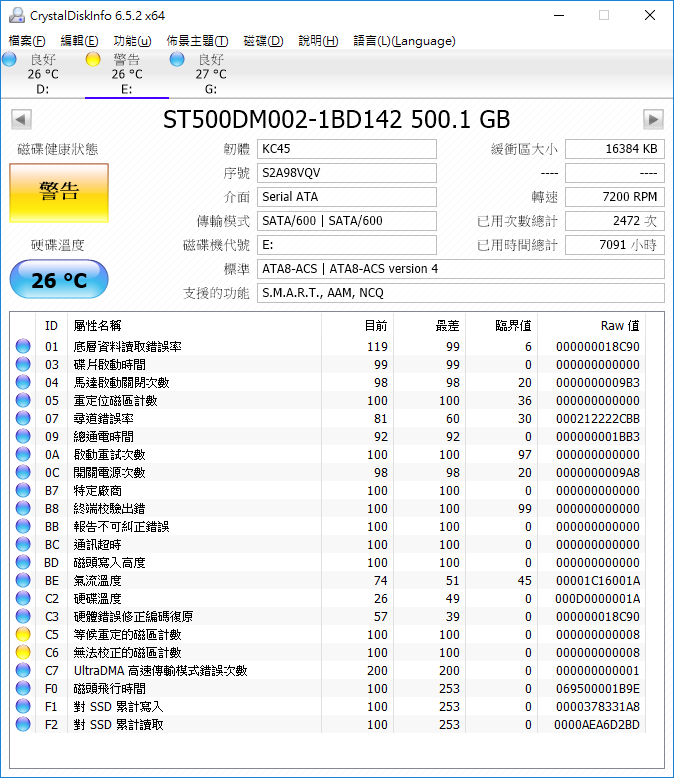This screenshot has height=778, width=674.
Task: Click status dot for attribute F1
Action: click(23, 706)
